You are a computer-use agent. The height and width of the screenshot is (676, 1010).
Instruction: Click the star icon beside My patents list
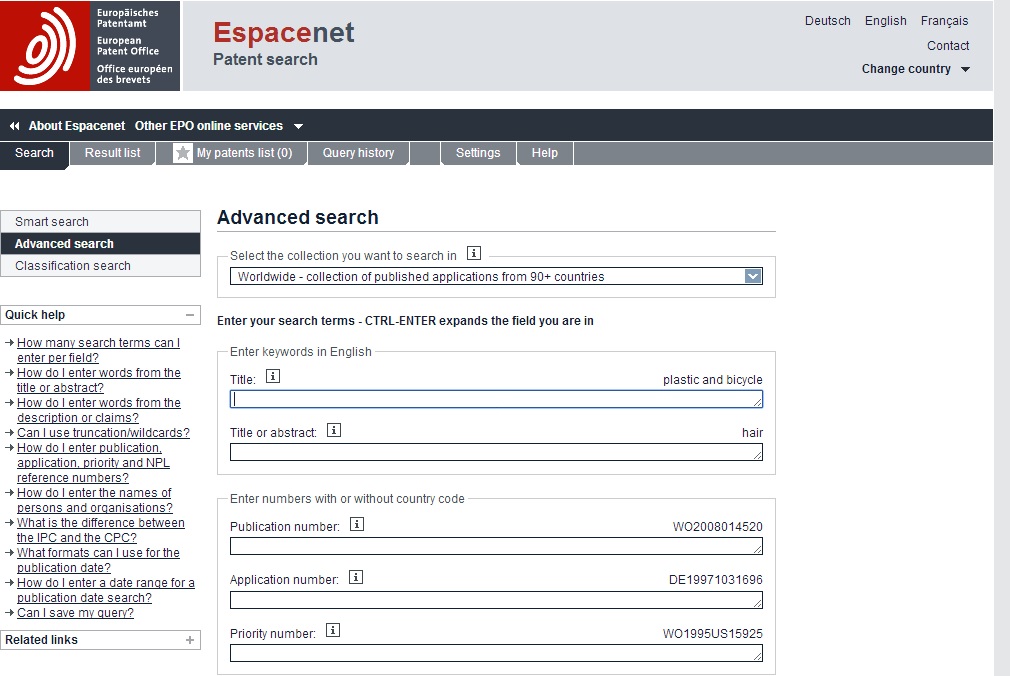pyautogui.click(x=183, y=153)
